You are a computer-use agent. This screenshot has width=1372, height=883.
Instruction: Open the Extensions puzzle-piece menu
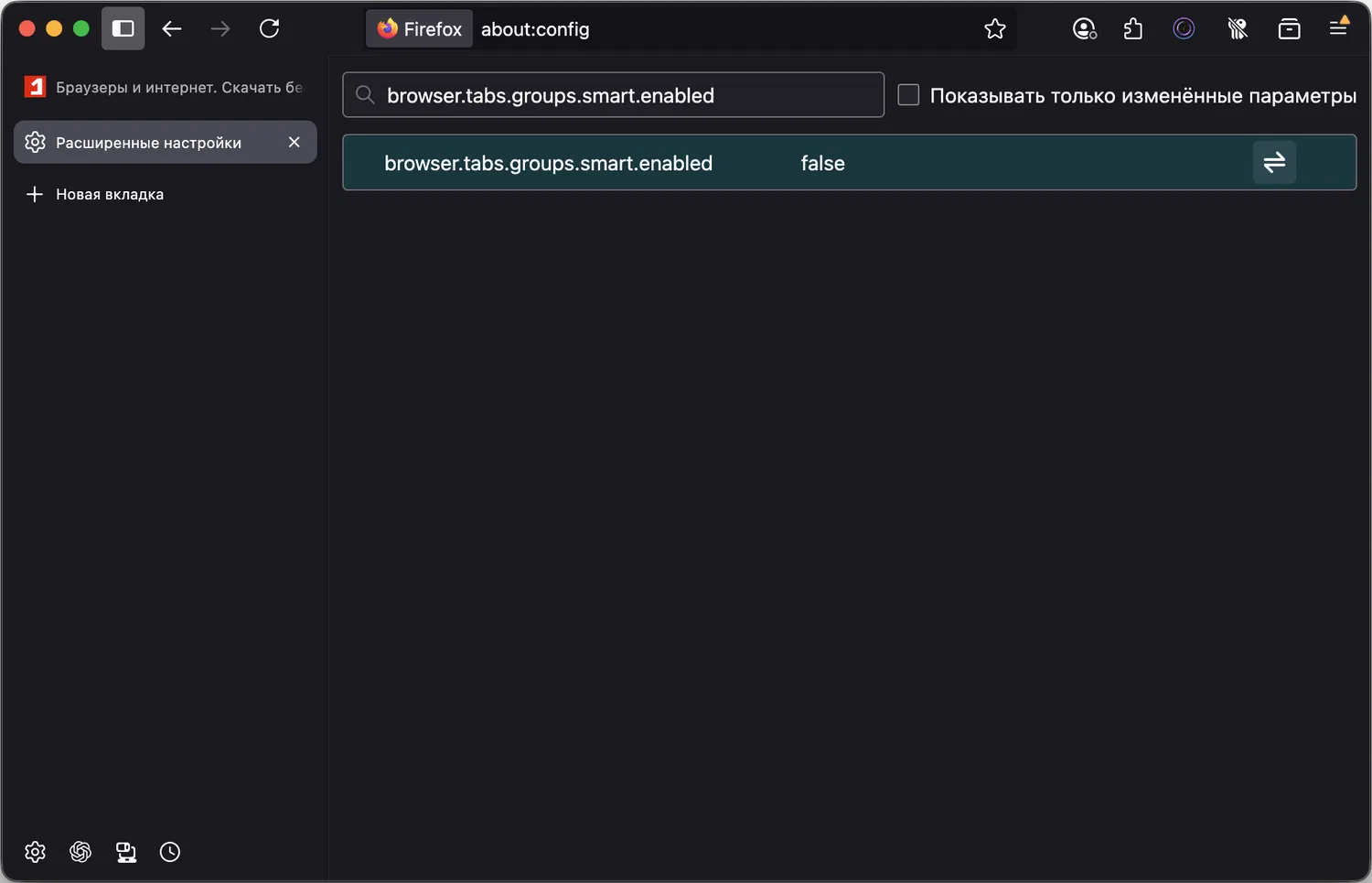1133,29
